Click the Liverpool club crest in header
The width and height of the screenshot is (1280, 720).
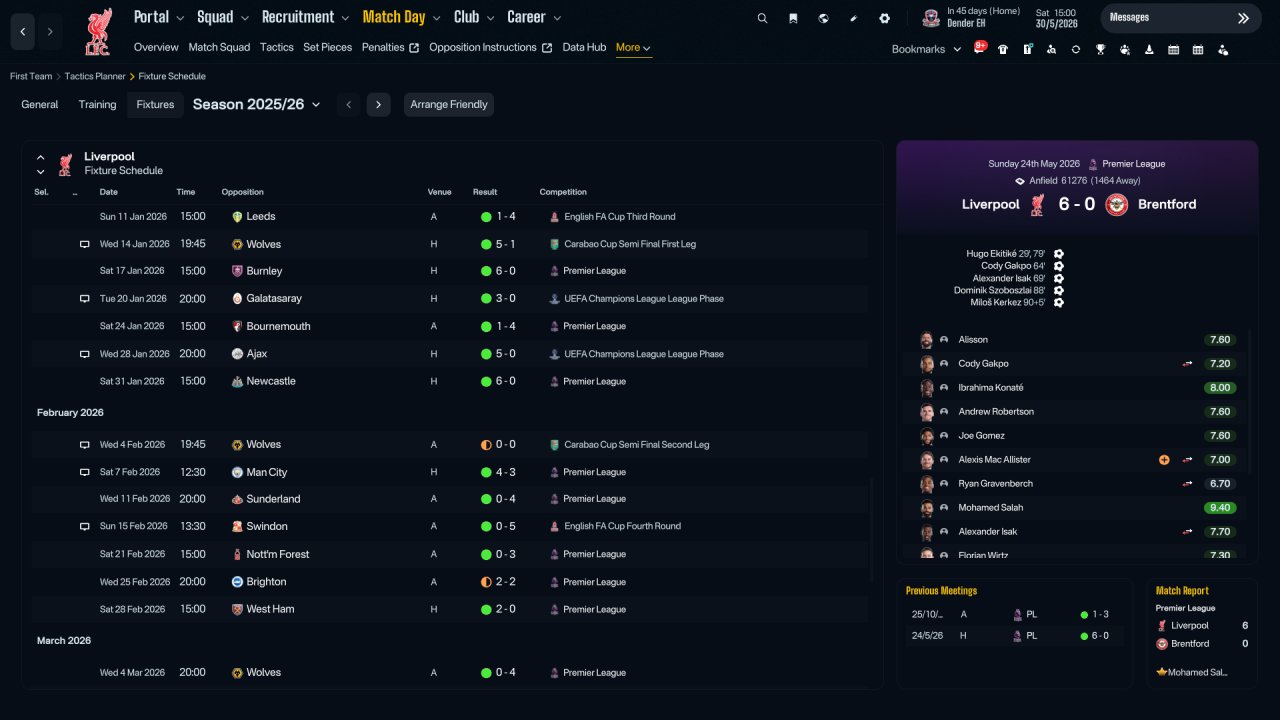click(97, 32)
